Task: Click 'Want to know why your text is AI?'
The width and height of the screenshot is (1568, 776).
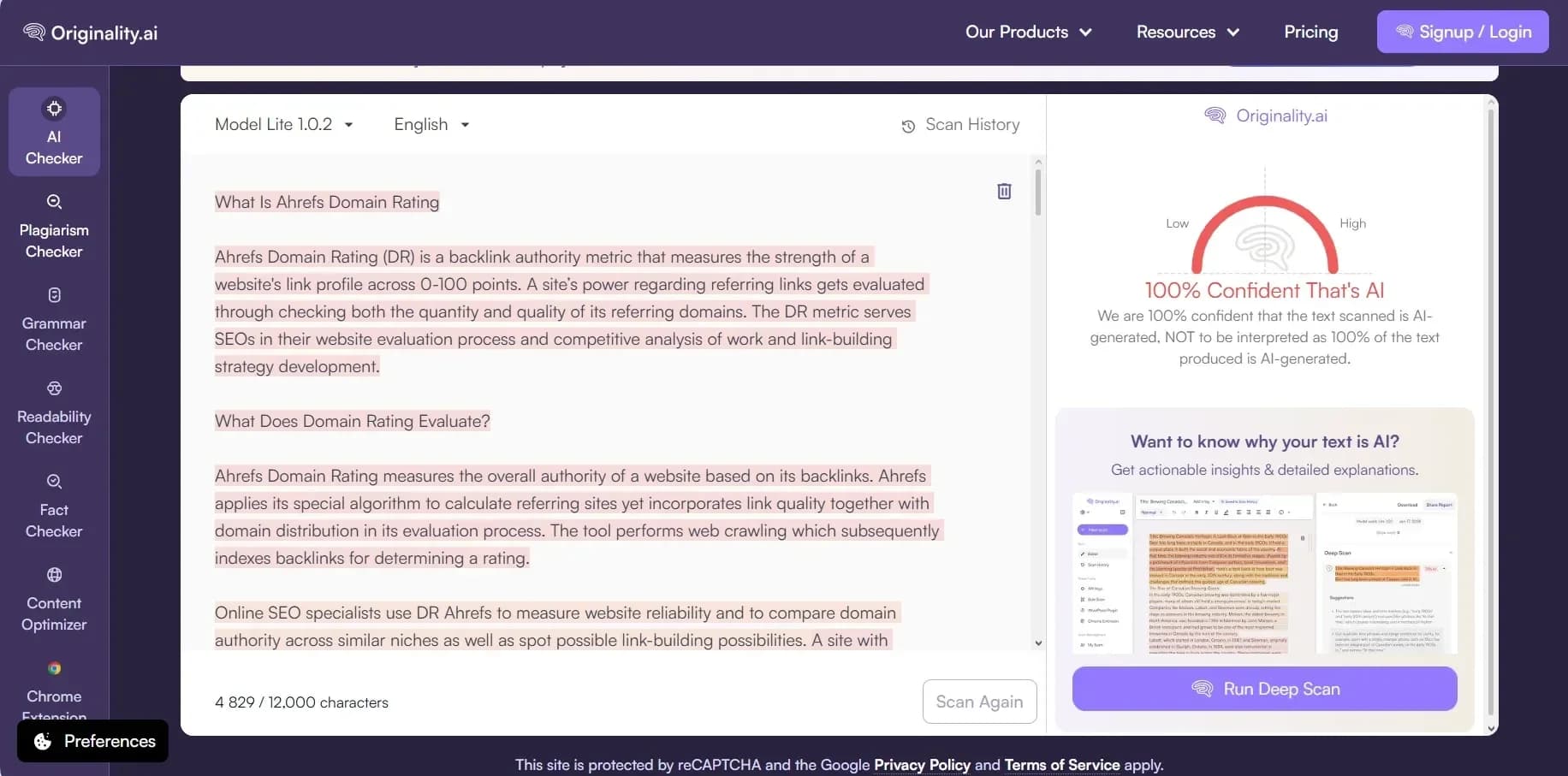Action: [1264, 441]
